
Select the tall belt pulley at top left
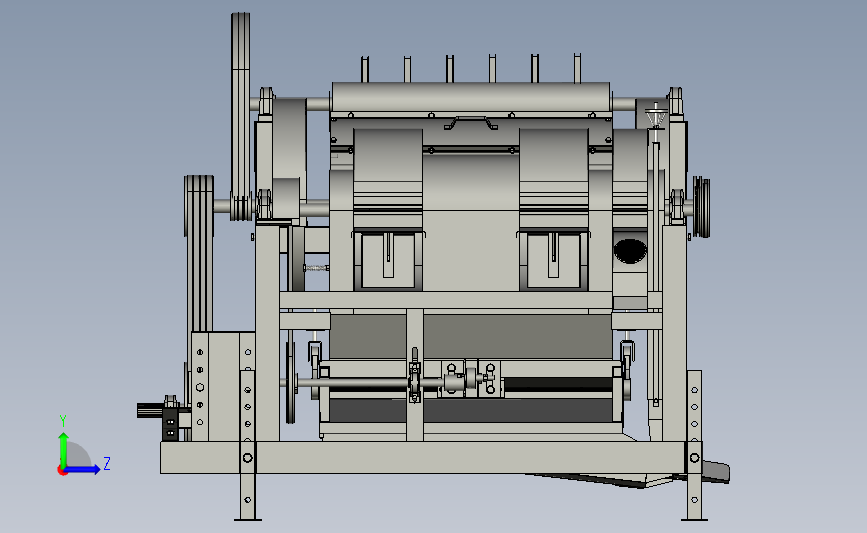click(x=241, y=116)
